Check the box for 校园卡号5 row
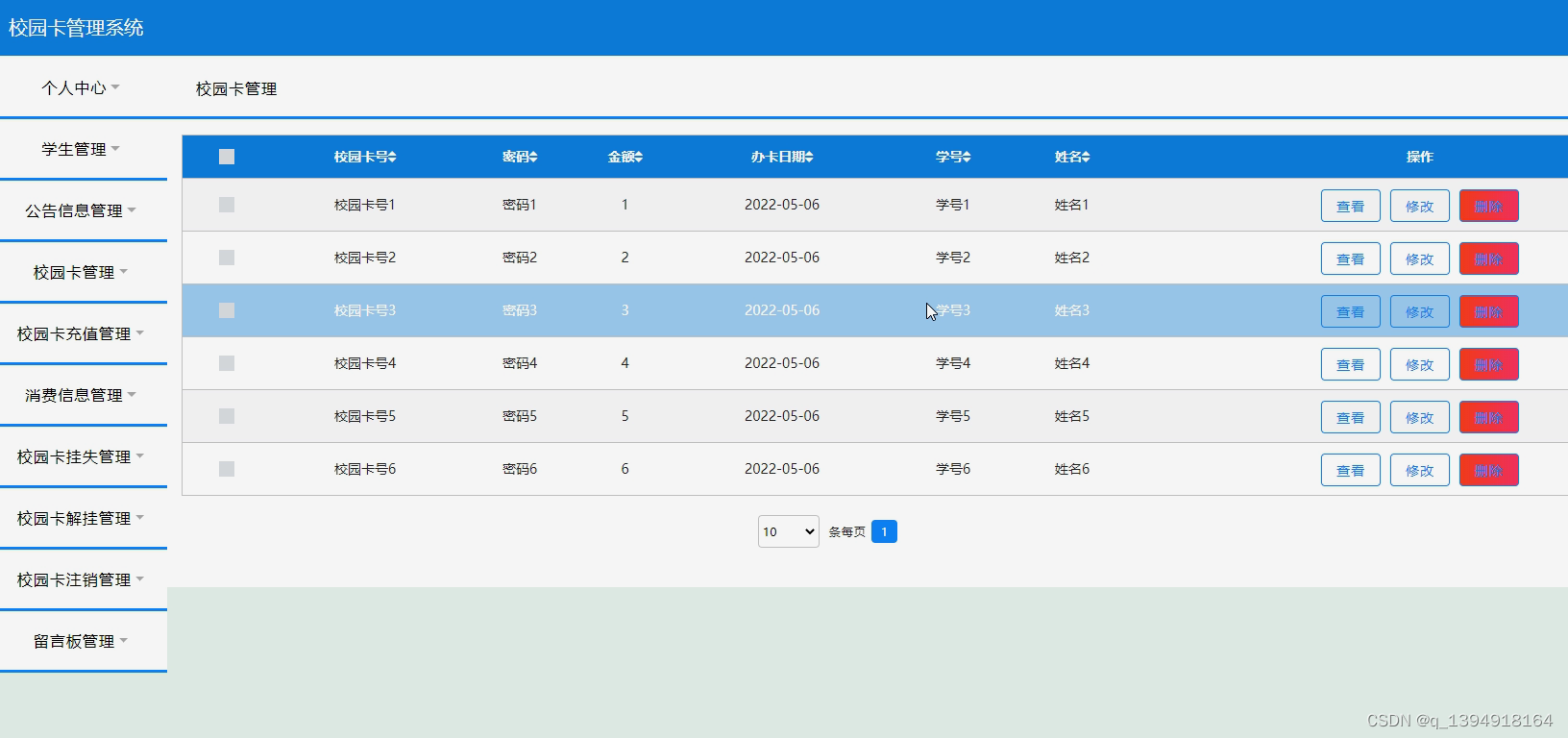The width and height of the screenshot is (1568, 738). [227, 416]
